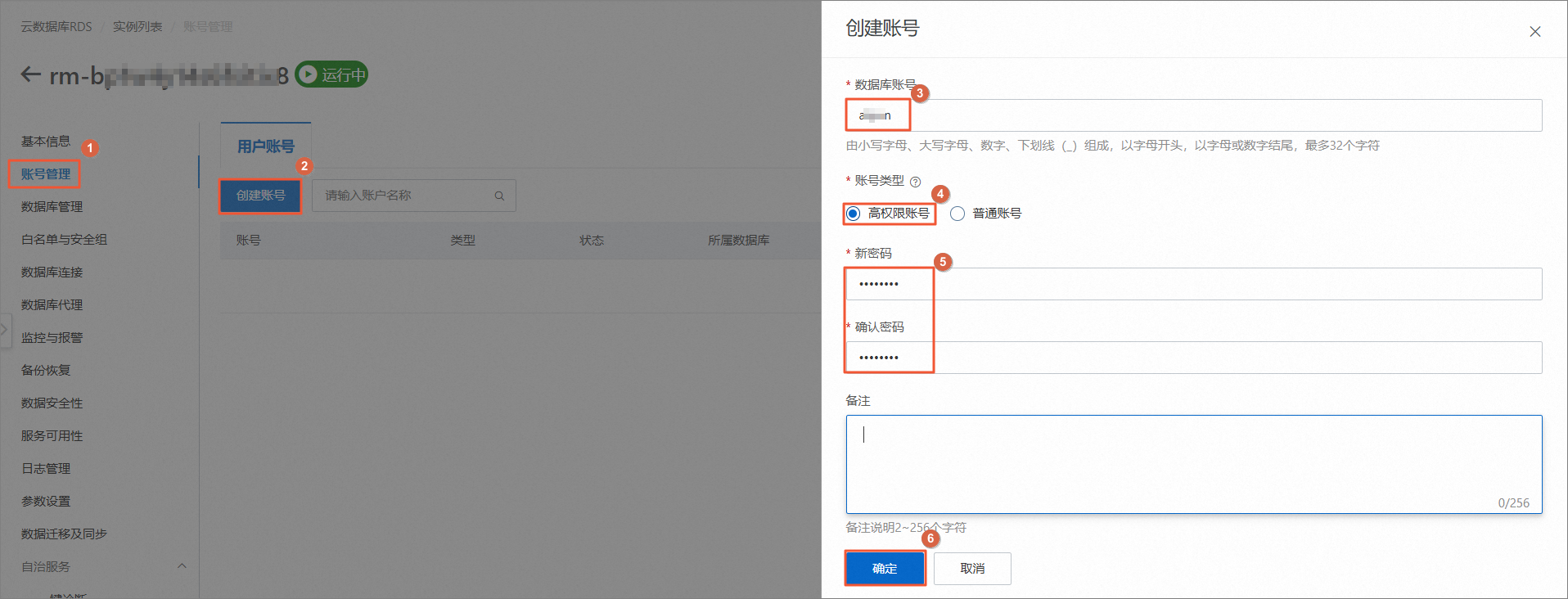Open 服务可用性 in the sidebar
Image resolution: width=1568 pixels, height=599 pixels.
(x=52, y=436)
